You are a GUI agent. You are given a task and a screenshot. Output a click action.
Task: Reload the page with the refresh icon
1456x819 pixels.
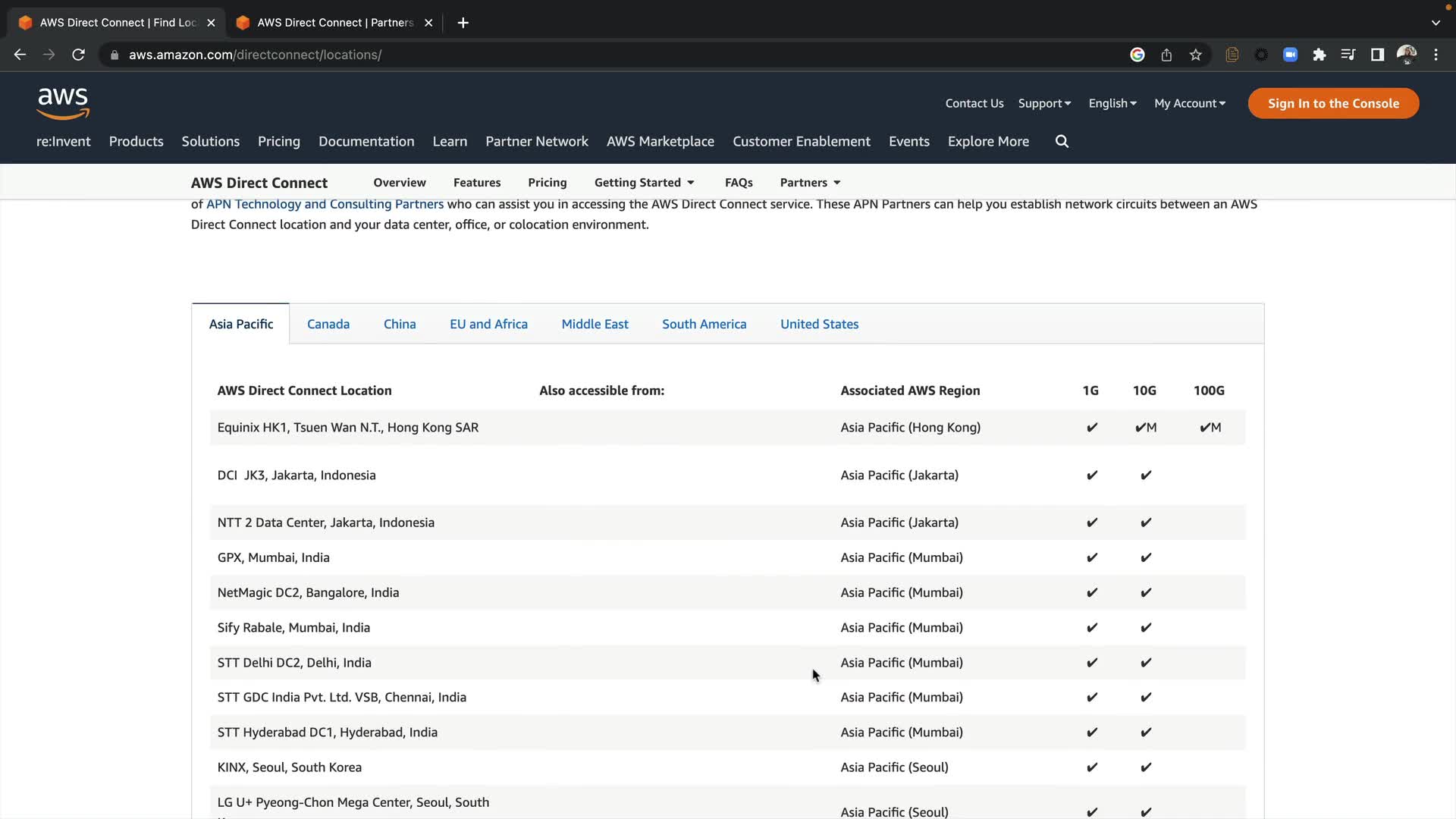78,55
